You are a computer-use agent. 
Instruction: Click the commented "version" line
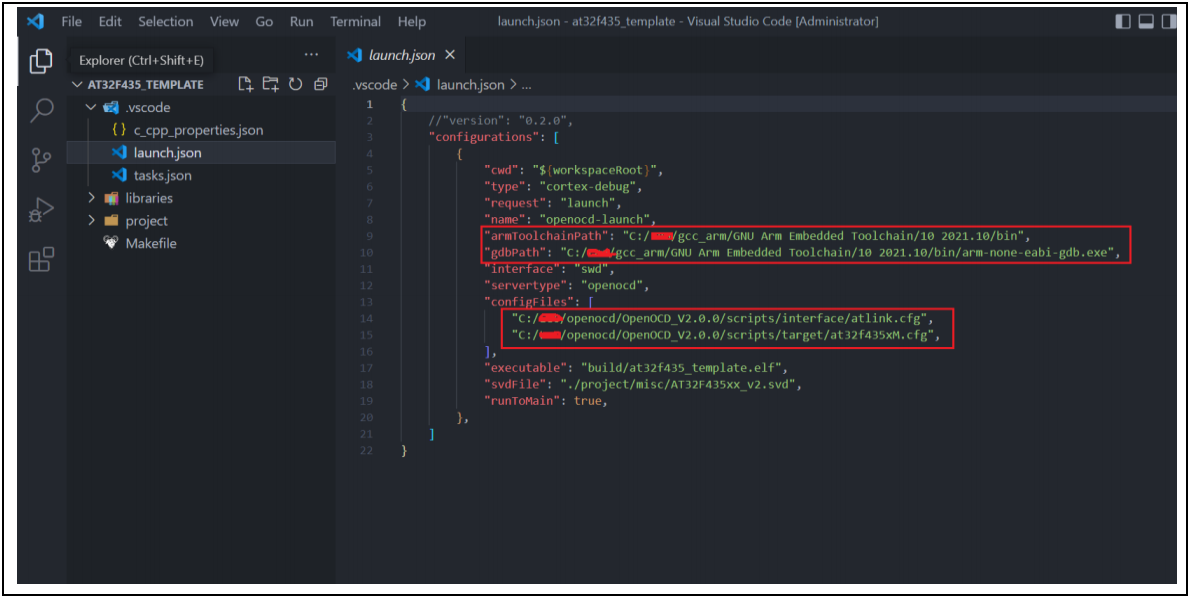point(500,120)
